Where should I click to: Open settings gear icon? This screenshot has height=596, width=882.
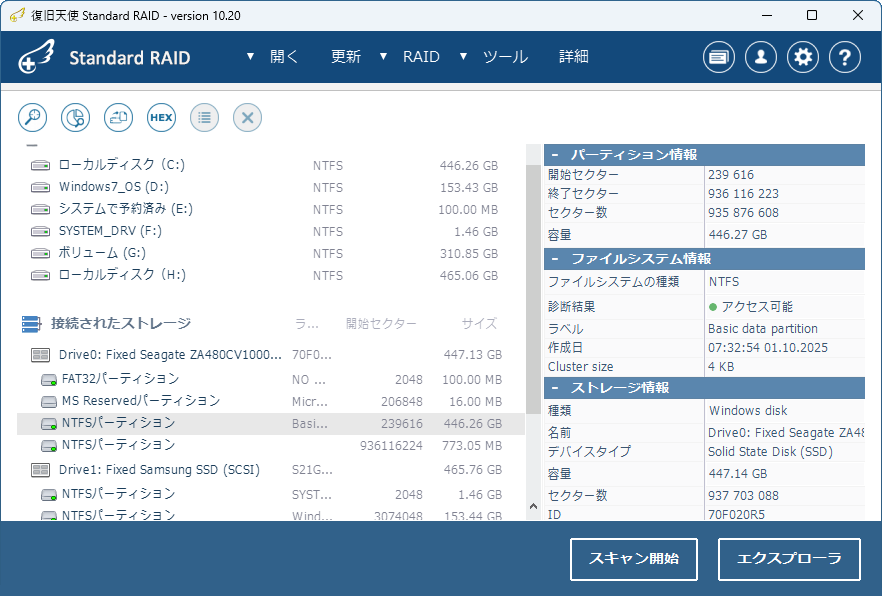[803, 57]
